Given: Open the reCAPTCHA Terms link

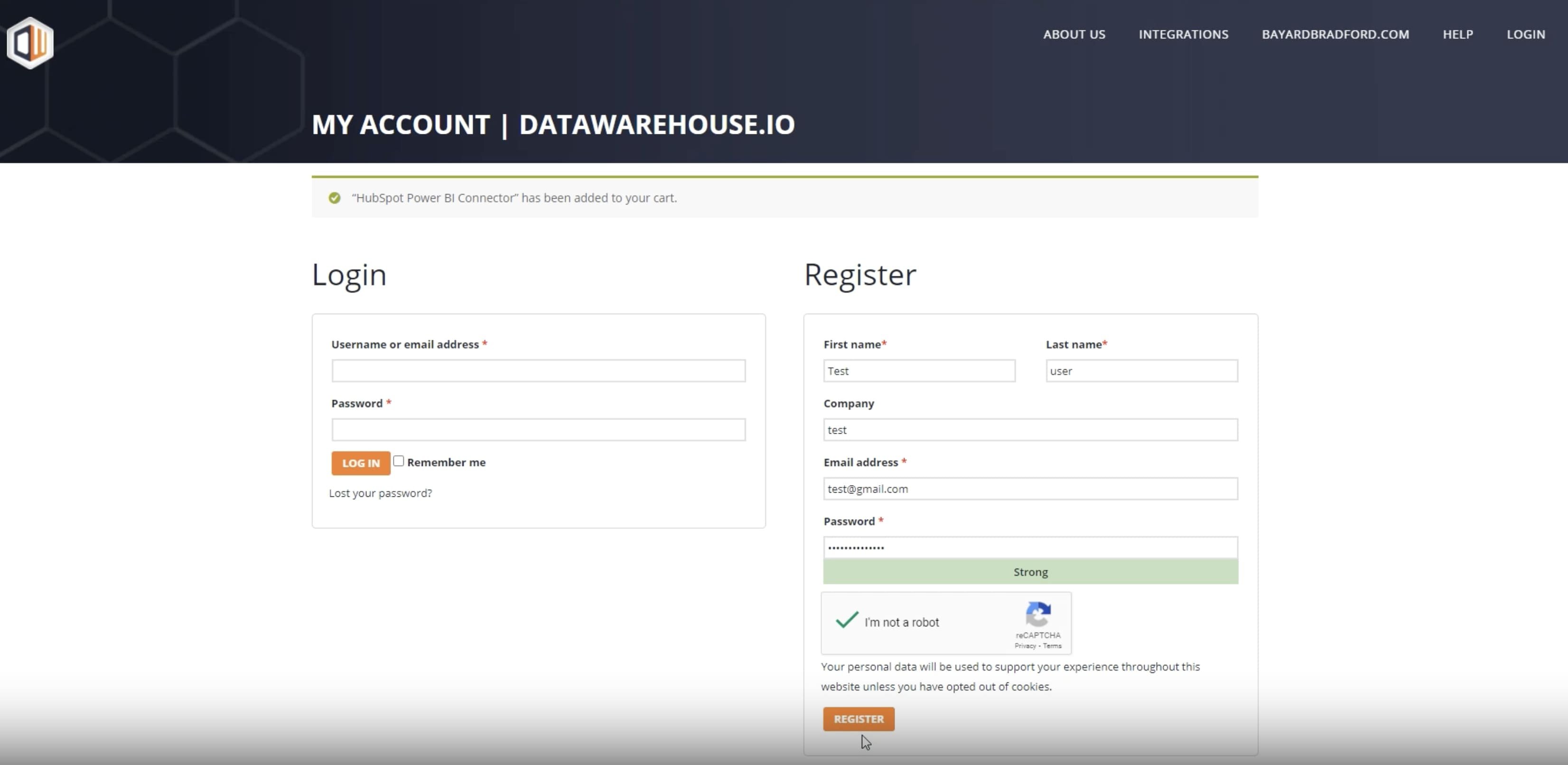Looking at the screenshot, I should [1052, 646].
